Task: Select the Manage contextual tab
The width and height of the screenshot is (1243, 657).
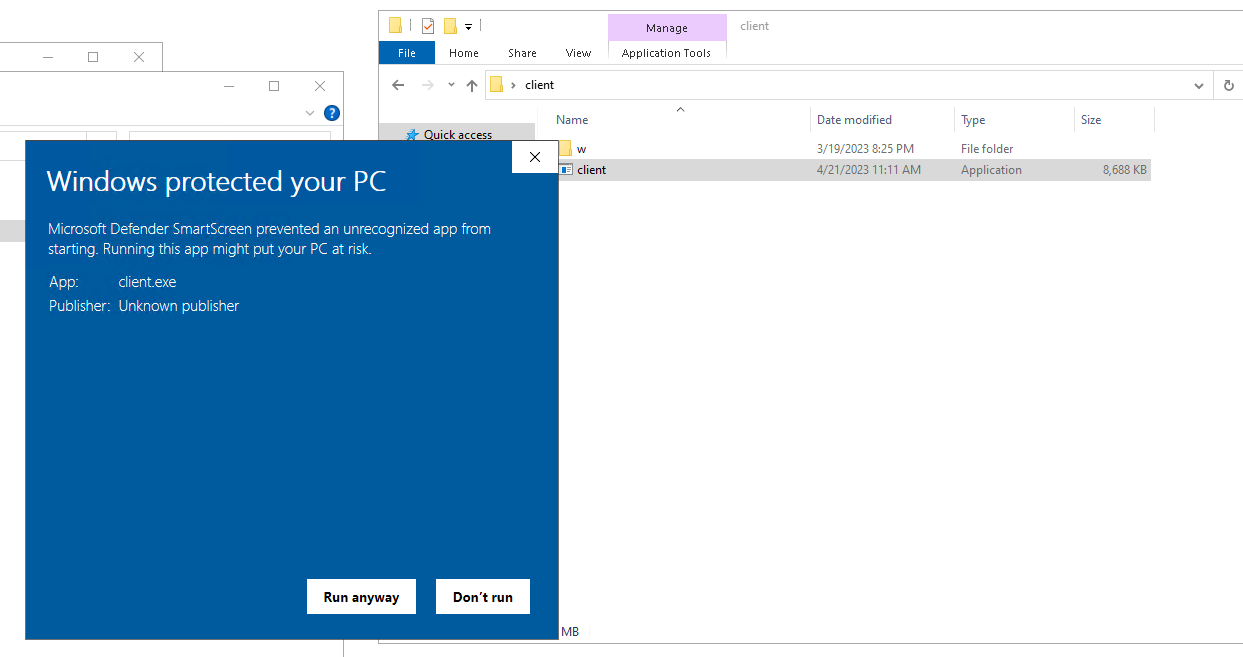Action: click(x=667, y=28)
